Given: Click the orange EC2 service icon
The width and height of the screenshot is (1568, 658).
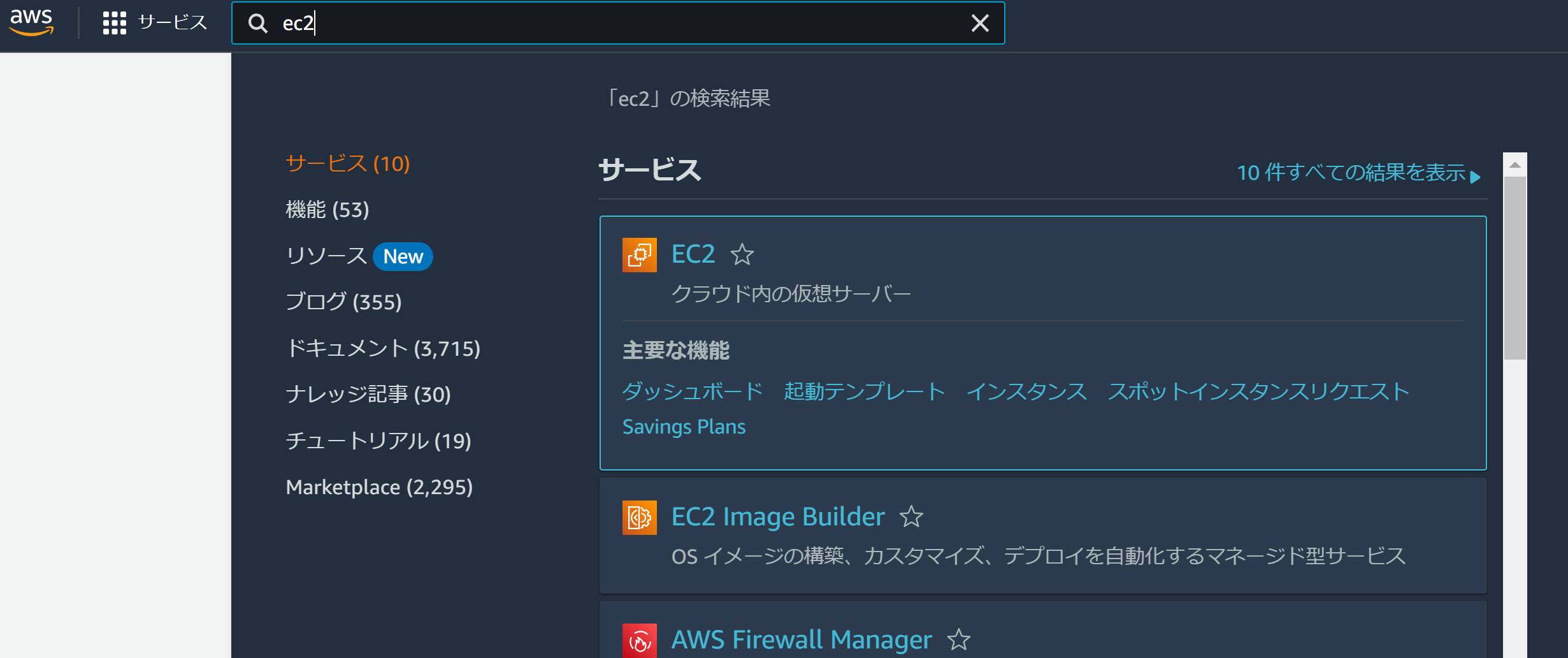Looking at the screenshot, I should (639, 255).
